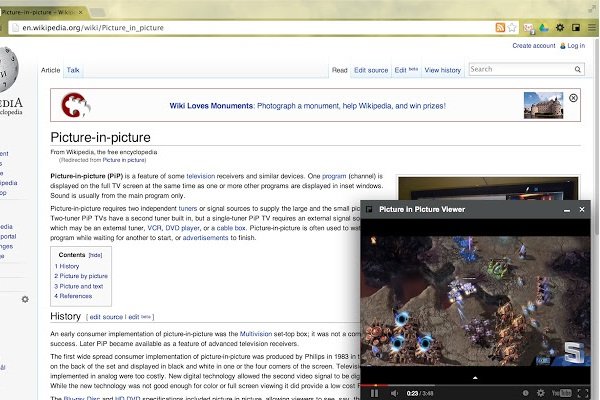Select the Read tab
600x400 pixels.
(339, 70)
